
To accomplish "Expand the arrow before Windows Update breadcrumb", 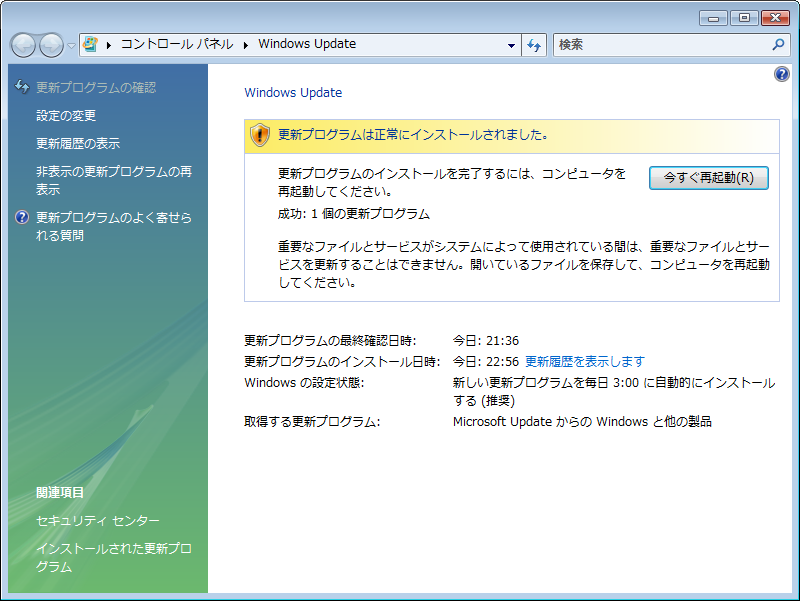I will coord(246,45).
